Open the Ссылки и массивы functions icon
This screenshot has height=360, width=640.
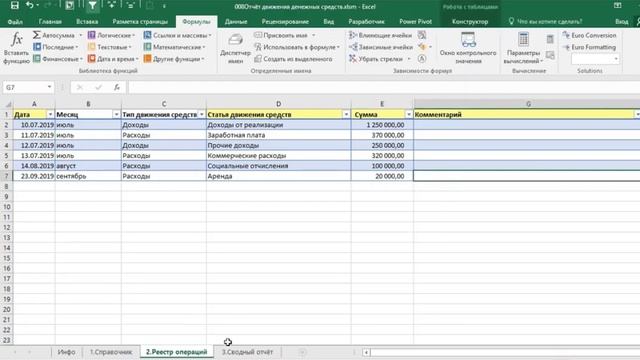[x=147, y=35]
